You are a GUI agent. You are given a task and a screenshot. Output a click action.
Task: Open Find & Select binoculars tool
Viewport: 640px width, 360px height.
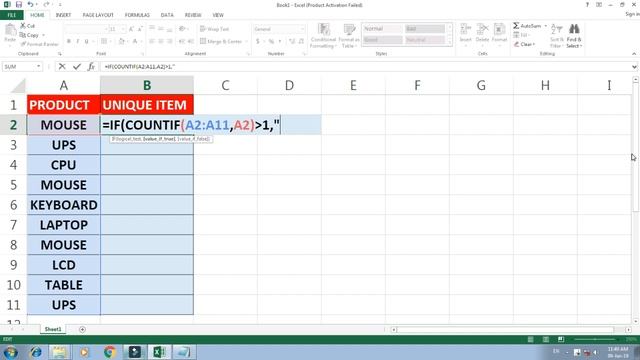pos(574,36)
